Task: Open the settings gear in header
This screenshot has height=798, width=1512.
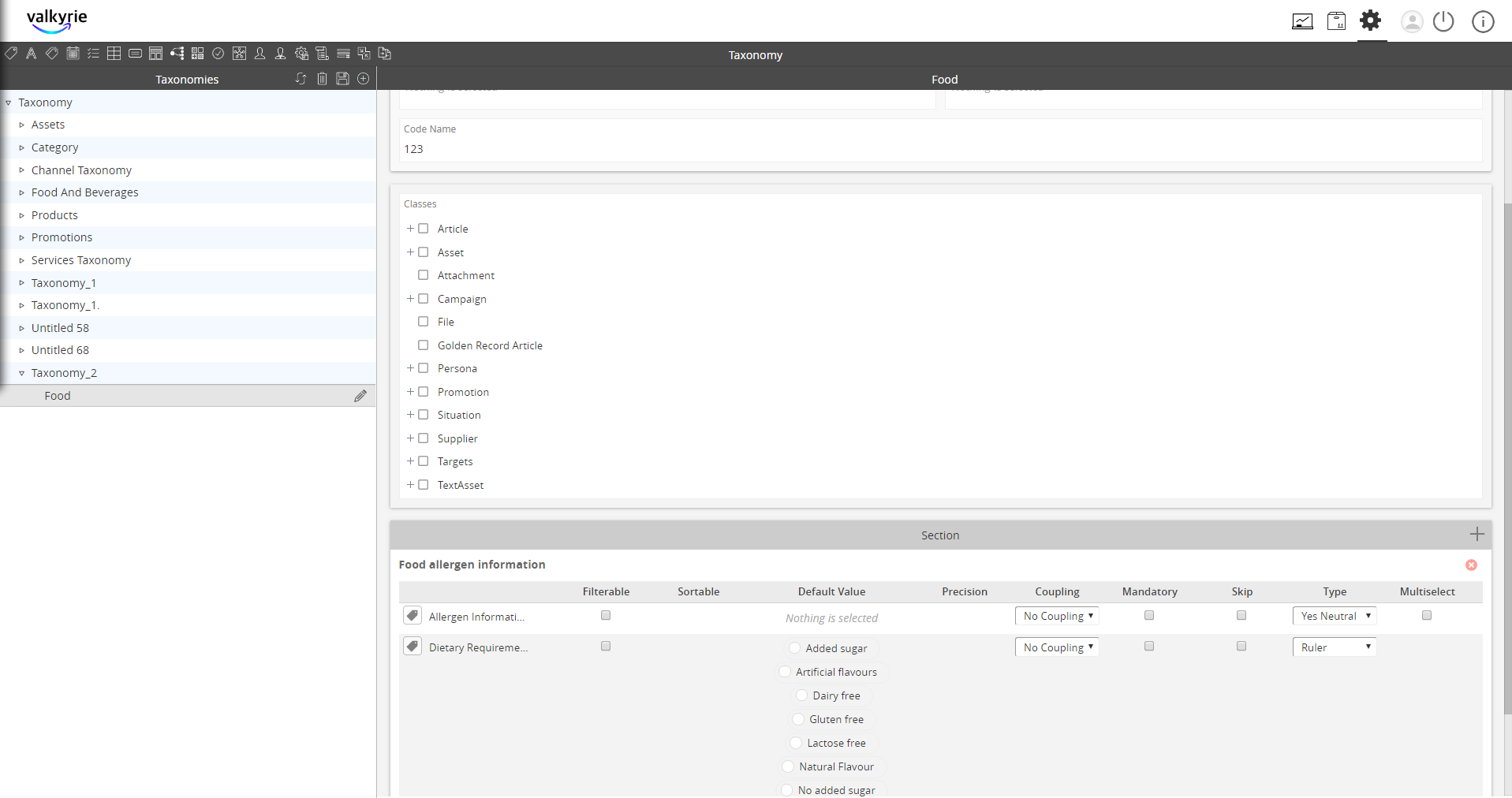Action: click(x=1371, y=21)
